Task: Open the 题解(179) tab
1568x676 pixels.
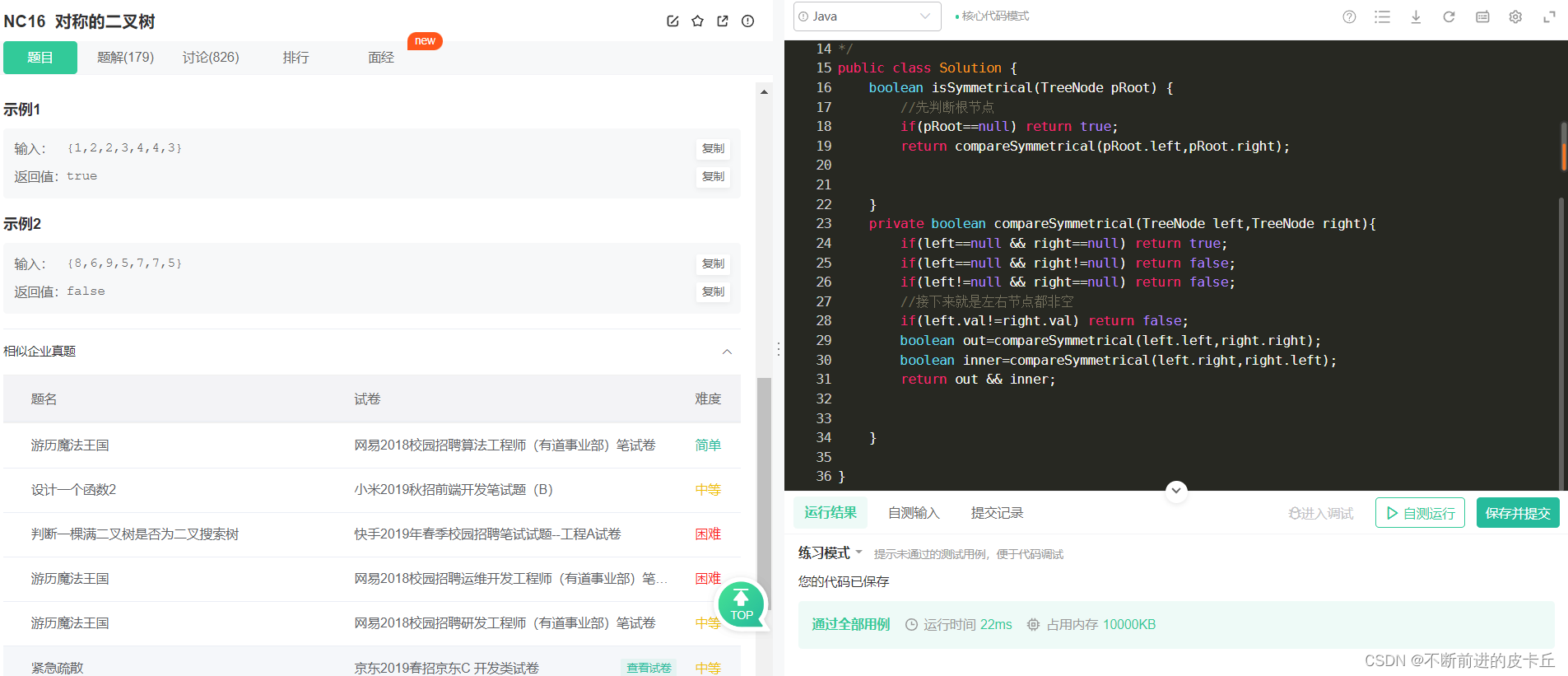Action: [x=125, y=58]
